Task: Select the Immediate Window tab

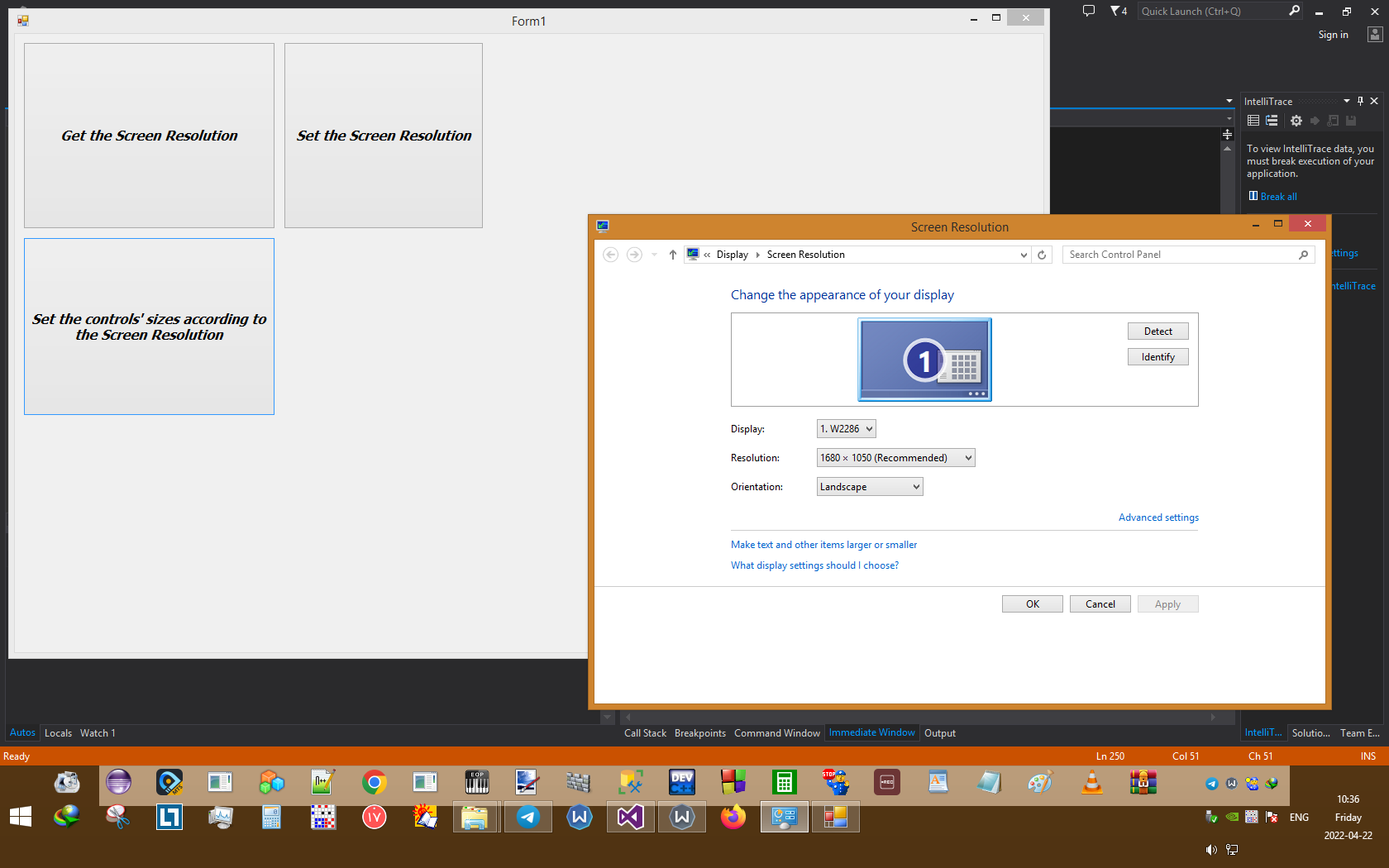Action: point(872,733)
